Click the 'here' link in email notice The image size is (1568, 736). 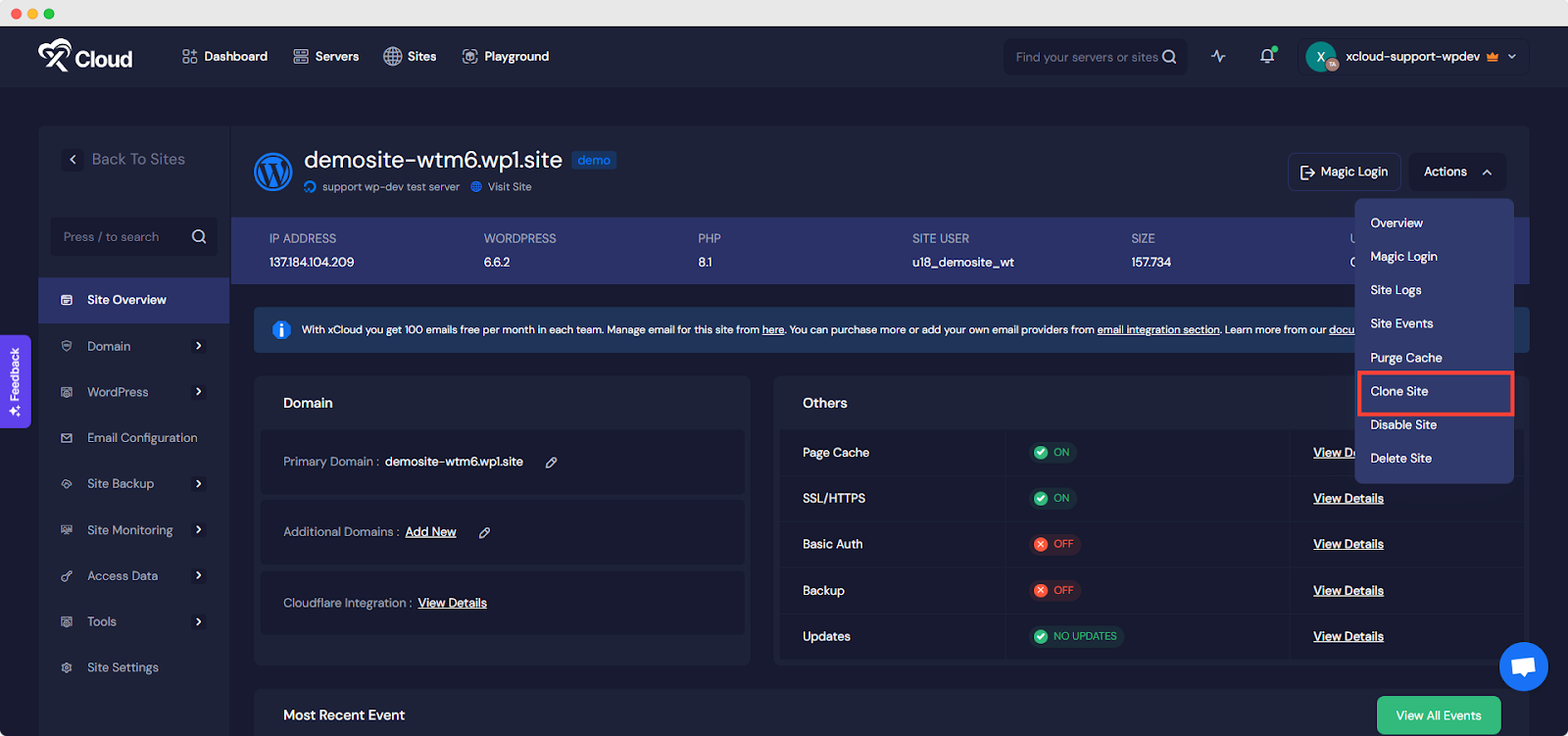(773, 330)
